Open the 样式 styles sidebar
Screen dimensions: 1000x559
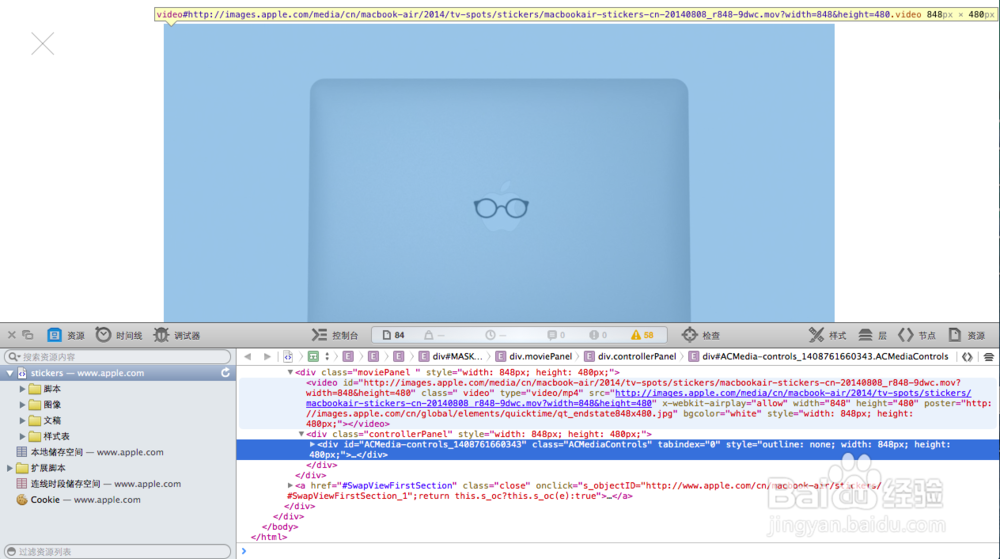point(827,335)
